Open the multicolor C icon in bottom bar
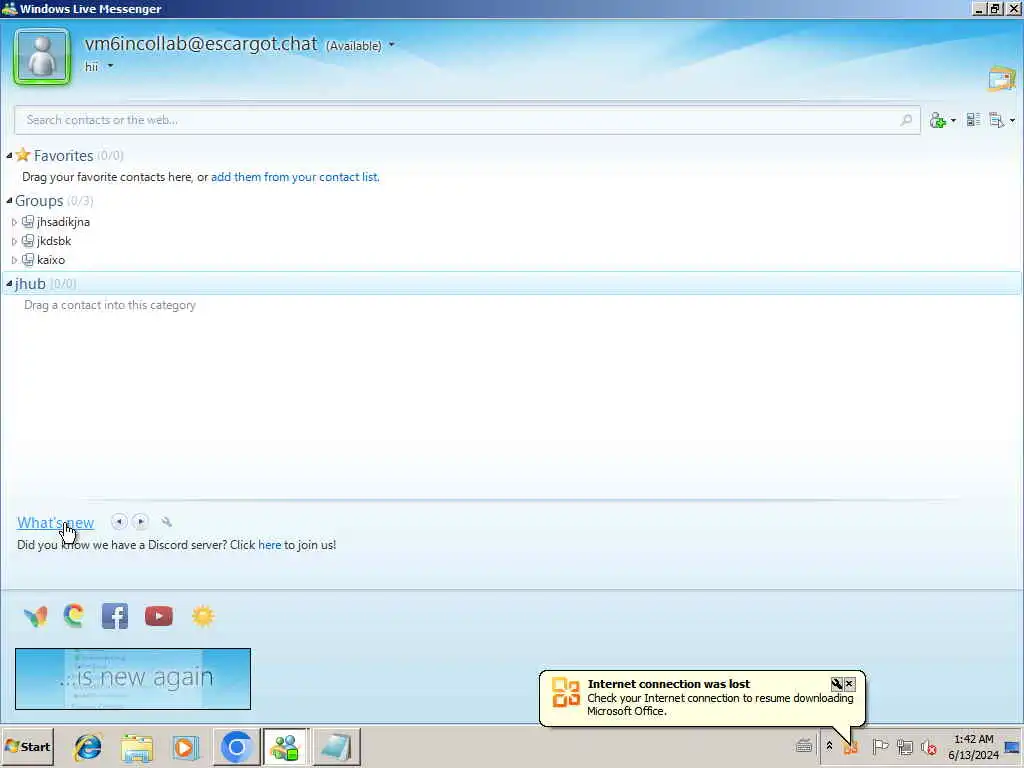 (x=74, y=616)
